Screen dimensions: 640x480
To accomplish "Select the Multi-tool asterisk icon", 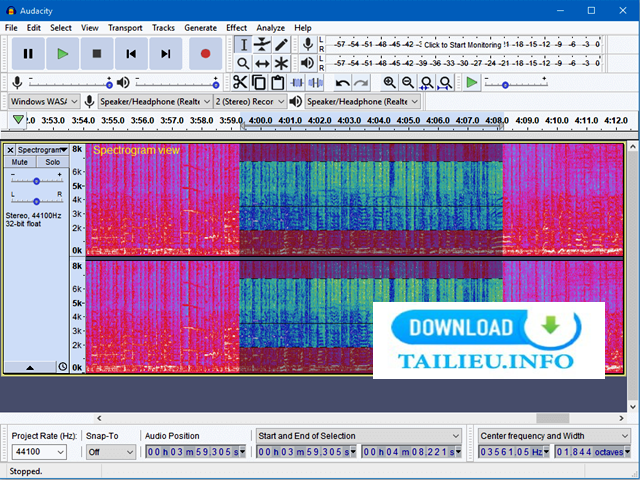I will point(281,63).
